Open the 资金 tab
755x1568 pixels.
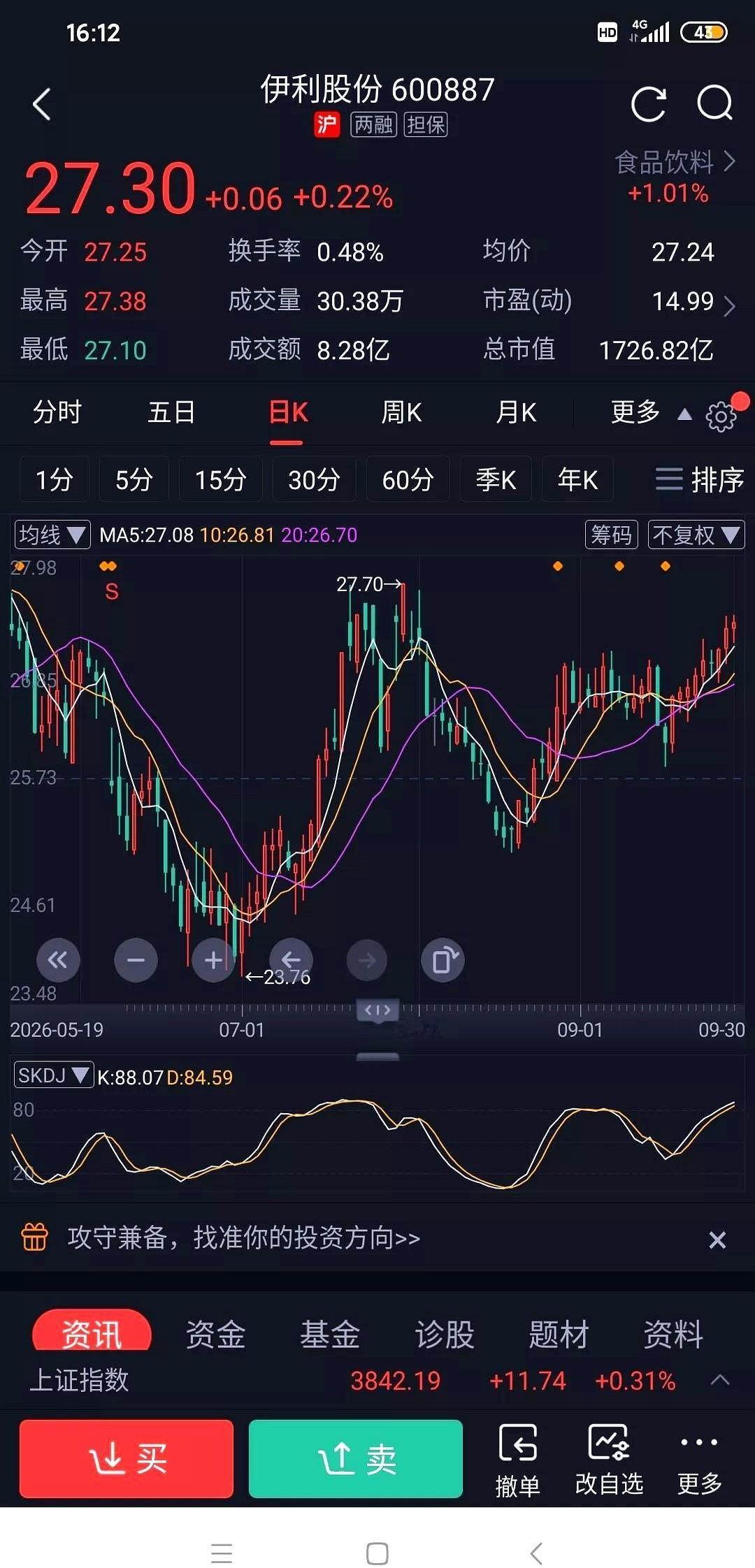pos(215,1334)
